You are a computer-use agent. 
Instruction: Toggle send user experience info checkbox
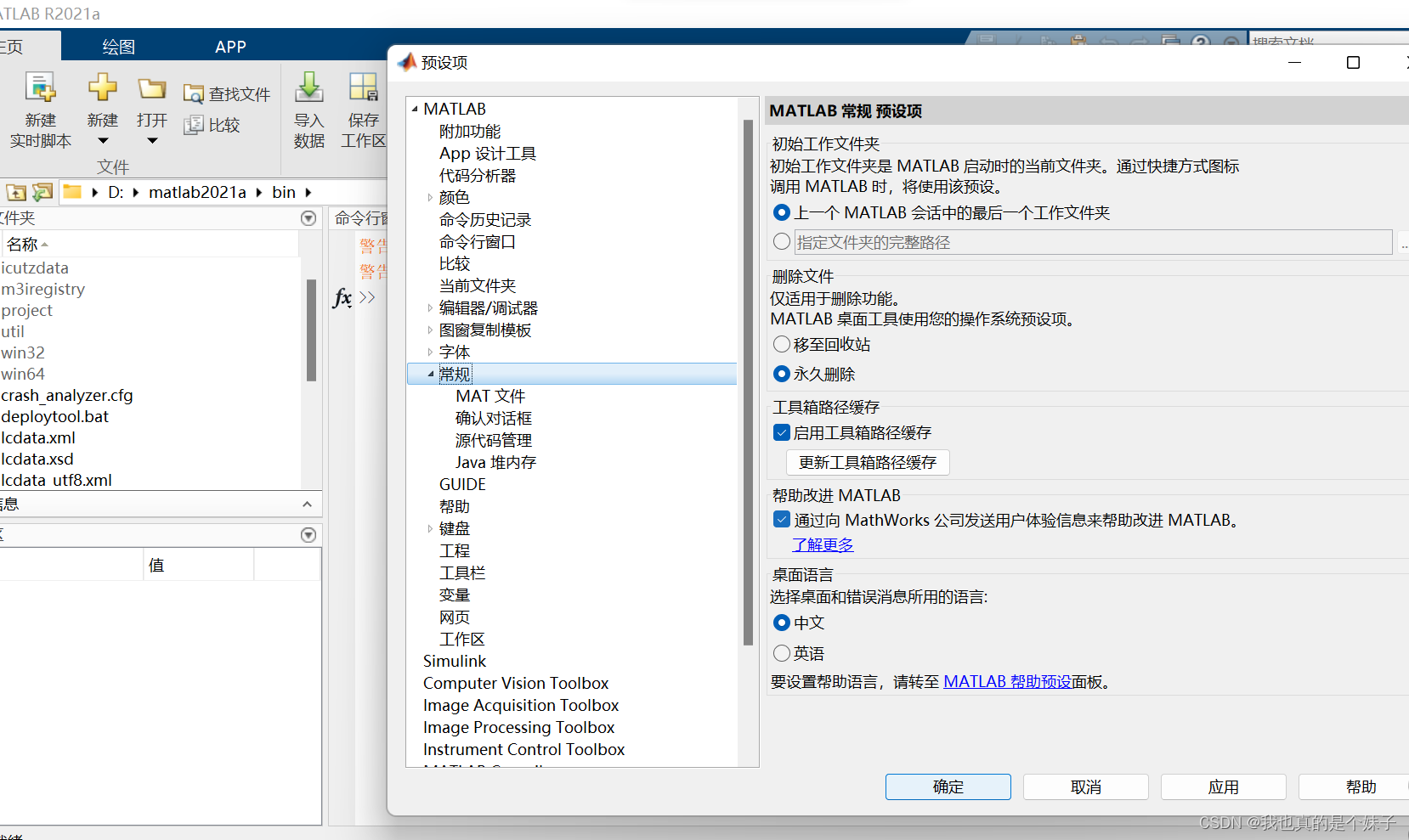click(782, 519)
